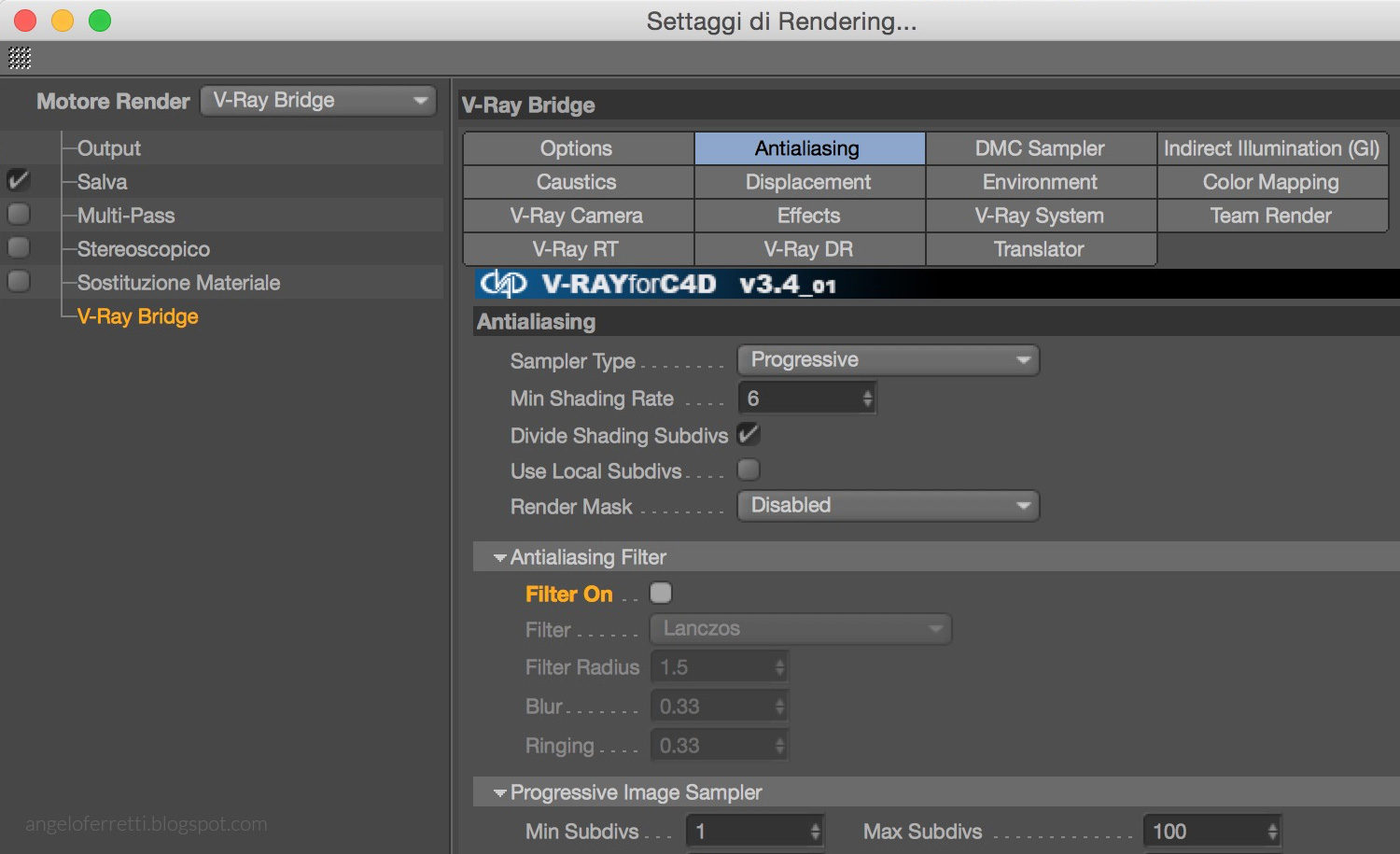Collapse the Antialiasing Filter section
The width and height of the screenshot is (1400, 854).
pyautogui.click(x=500, y=558)
